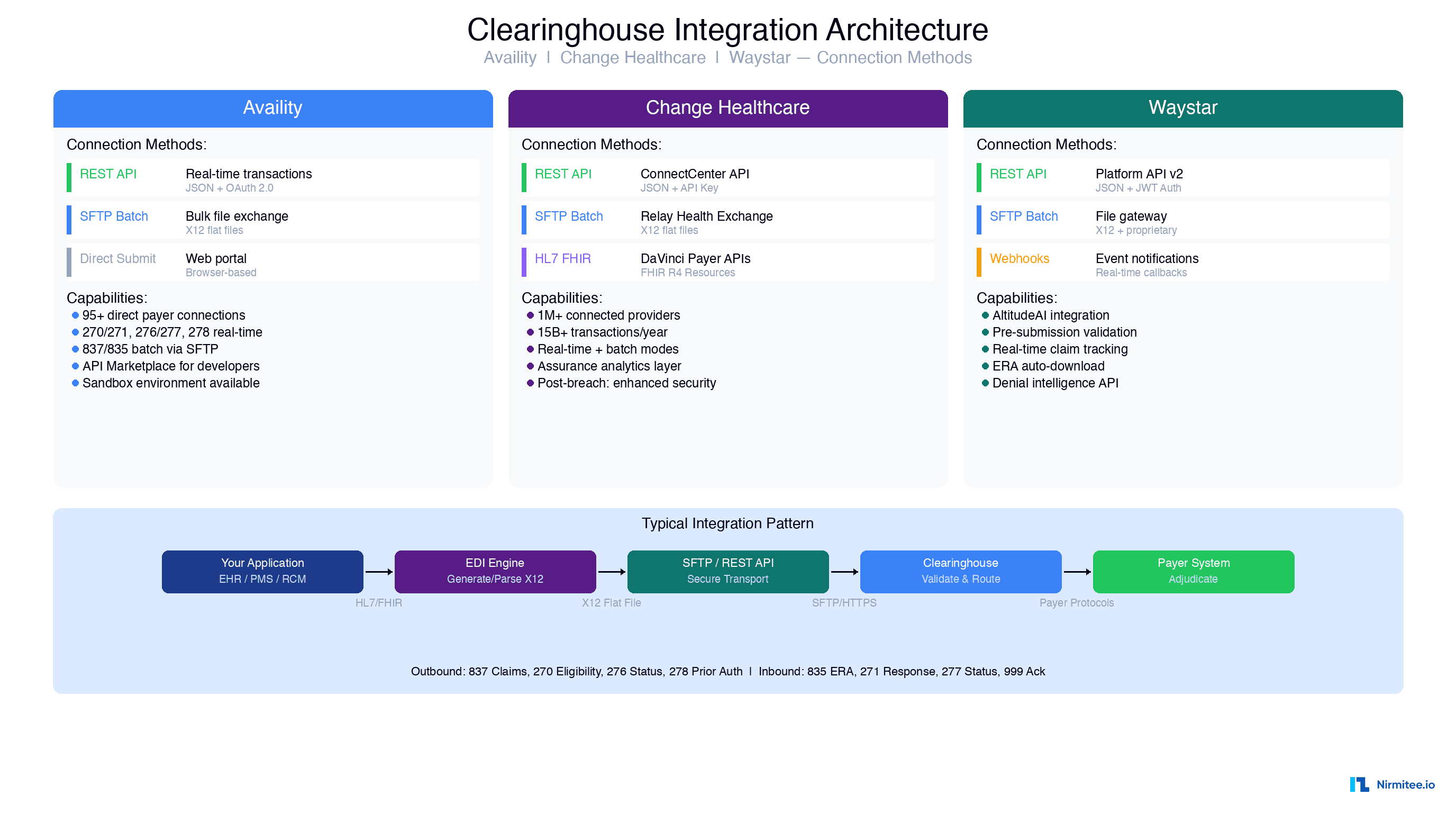Click 'JSON + JWT Auth' subtext

1139,188
